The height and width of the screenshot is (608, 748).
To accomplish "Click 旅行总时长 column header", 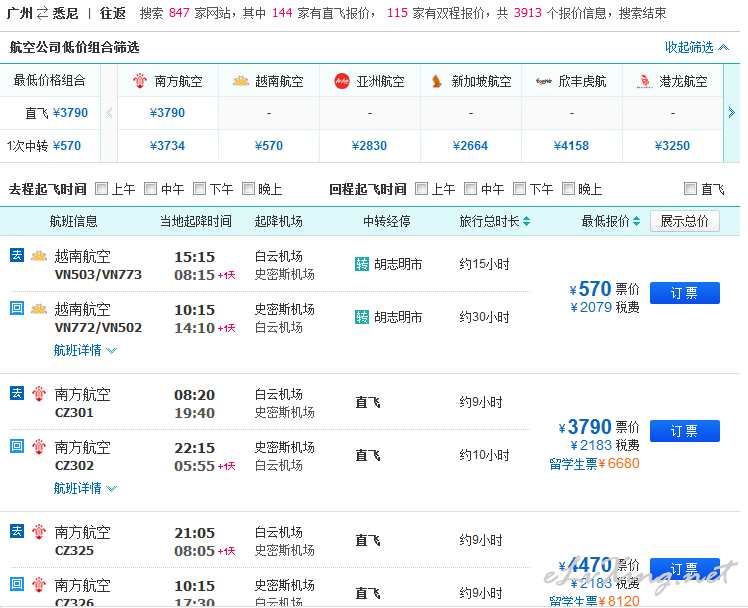I will (x=489, y=221).
